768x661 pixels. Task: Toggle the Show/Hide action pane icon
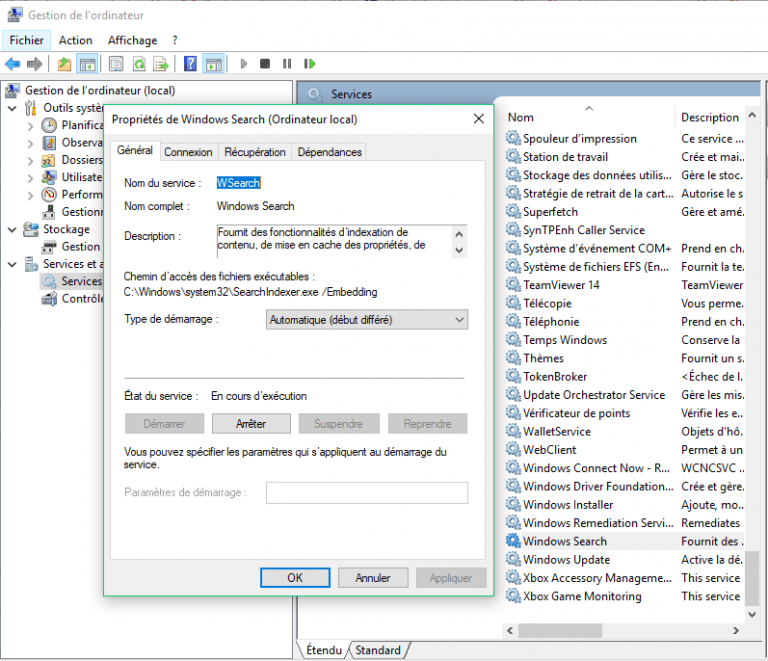click(214, 64)
